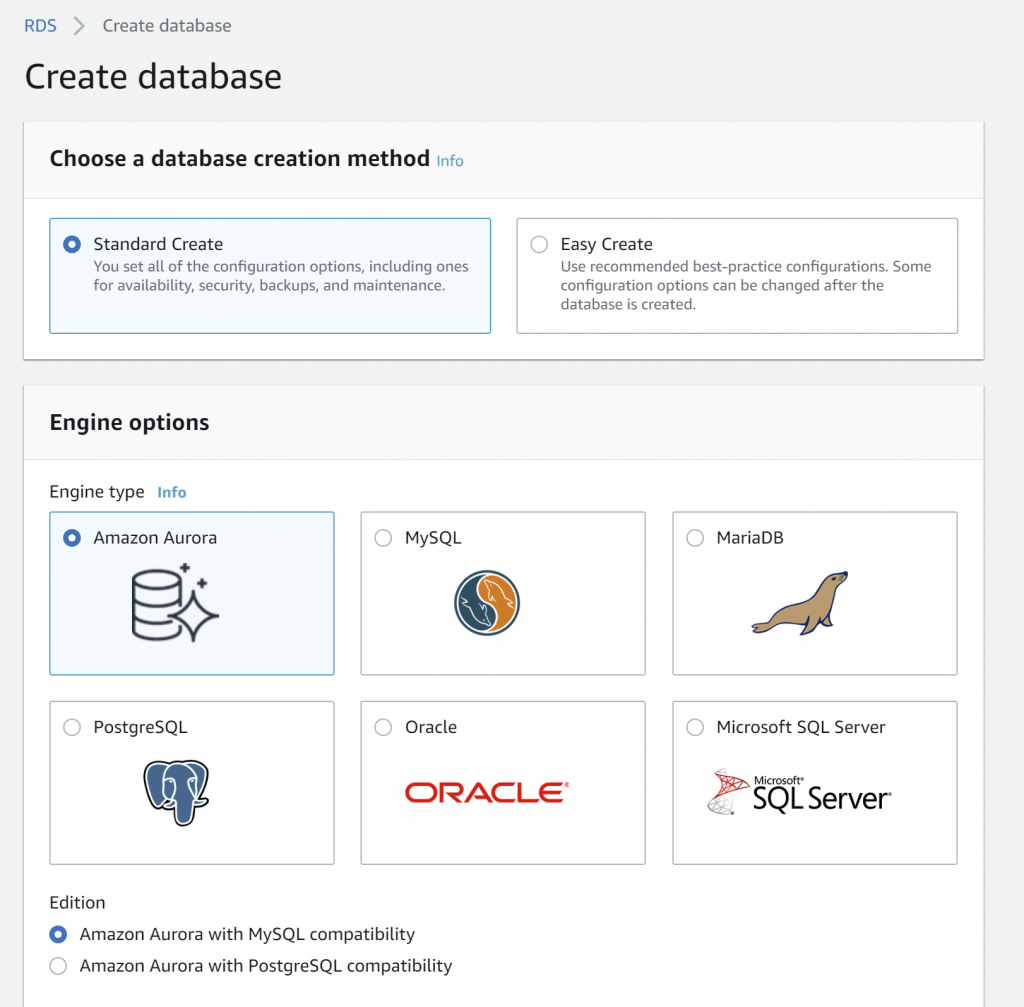Click the Edition label
The image size is (1024, 1007).
coord(77,903)
